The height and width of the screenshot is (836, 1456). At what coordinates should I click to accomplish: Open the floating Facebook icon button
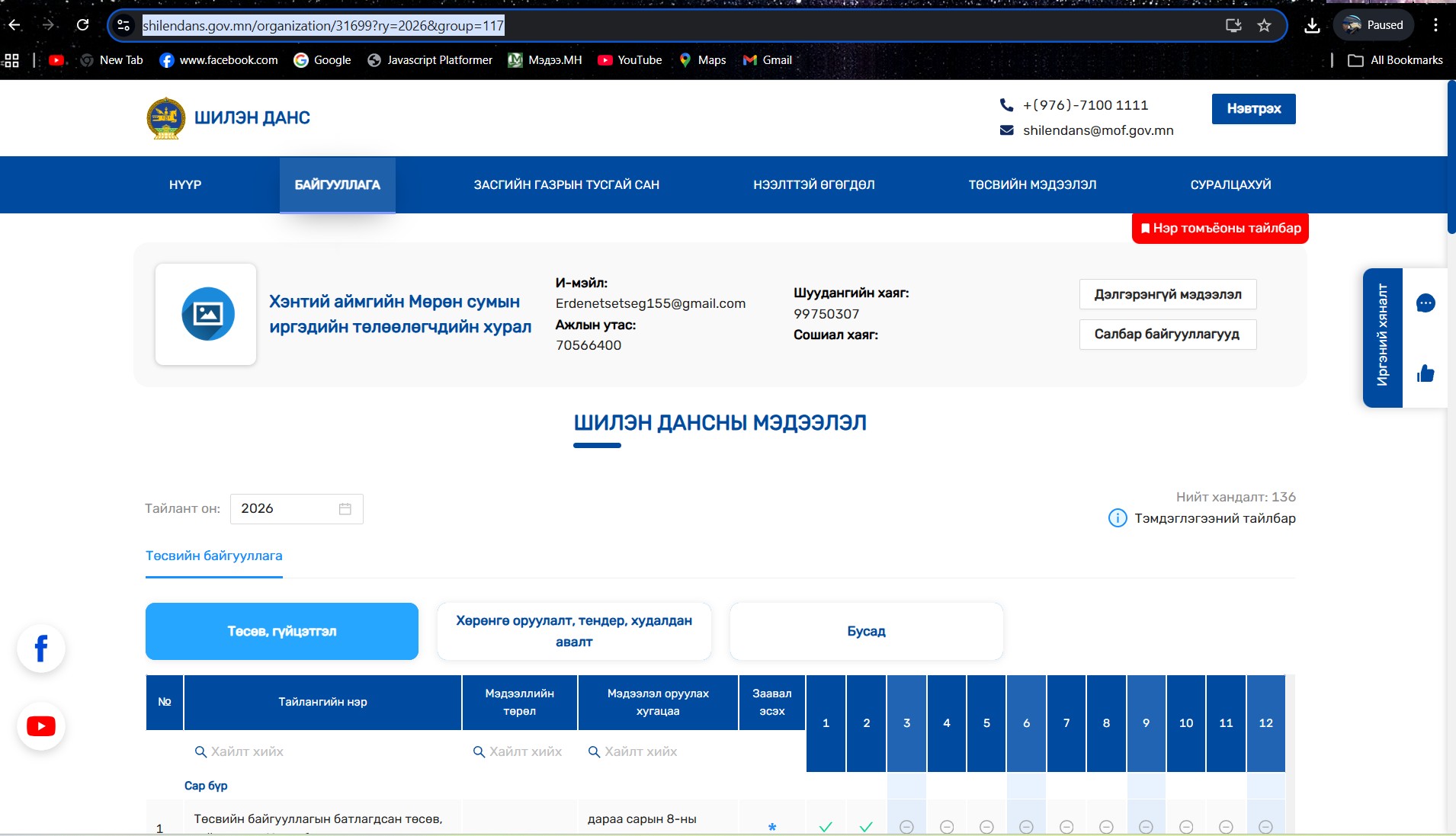[x=41, y=649]
